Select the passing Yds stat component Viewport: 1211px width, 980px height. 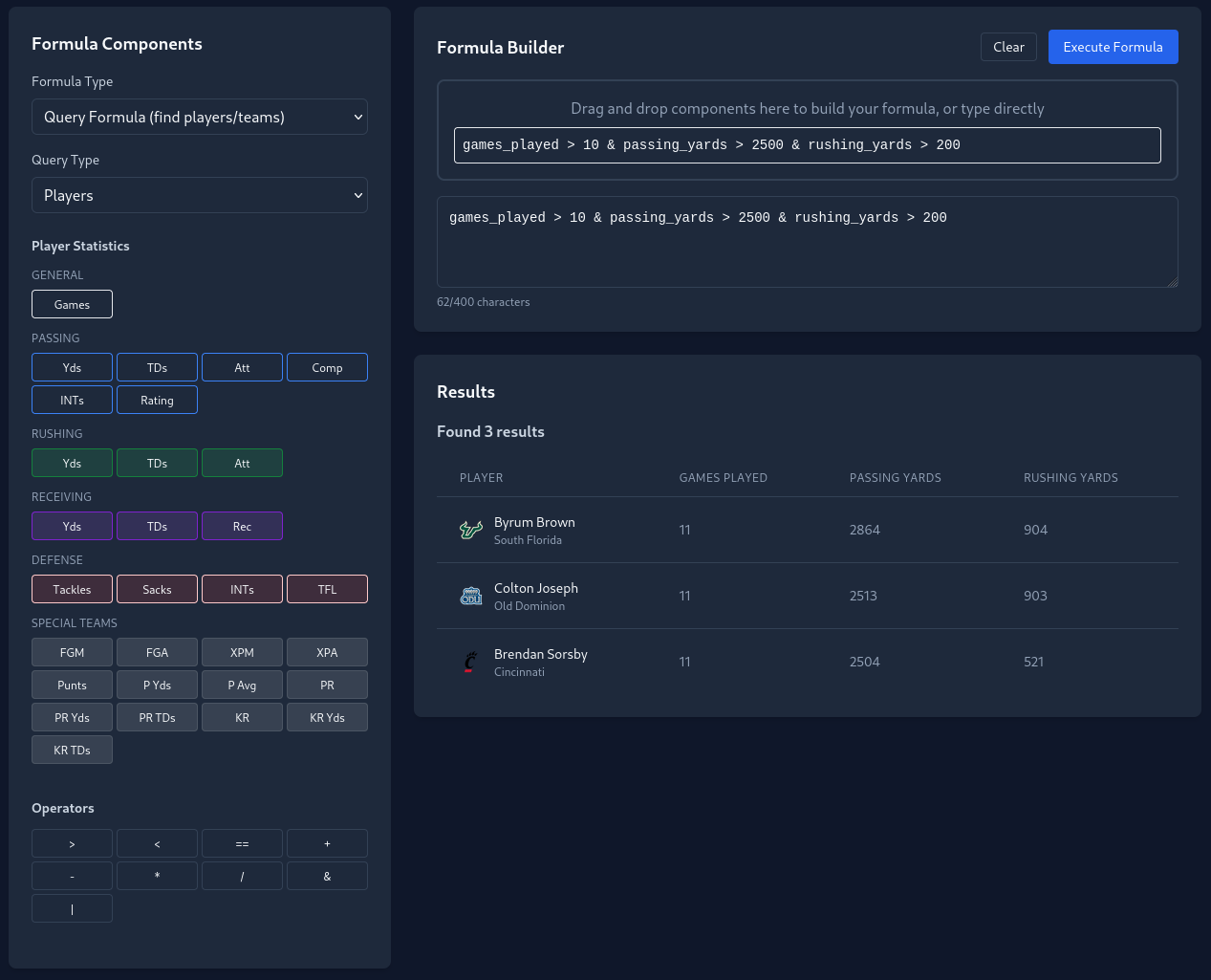click(x=72, y=367)
